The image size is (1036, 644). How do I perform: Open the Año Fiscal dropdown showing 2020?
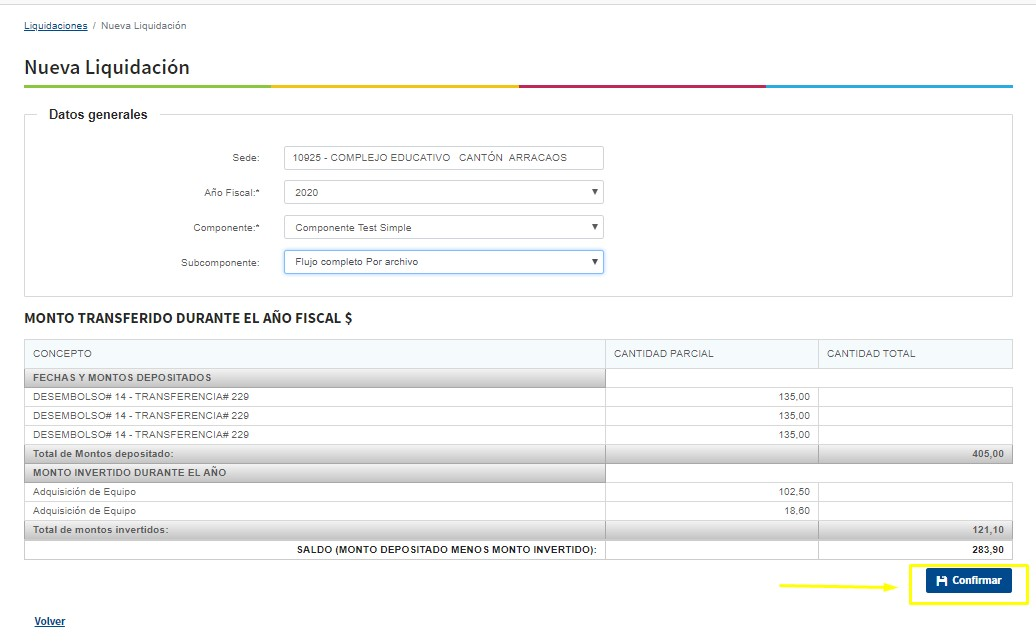click(x=443, y=192)
